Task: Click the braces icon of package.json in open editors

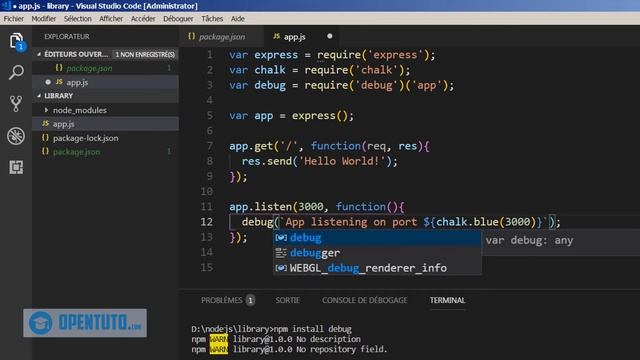Action: (x=59, y=68)
